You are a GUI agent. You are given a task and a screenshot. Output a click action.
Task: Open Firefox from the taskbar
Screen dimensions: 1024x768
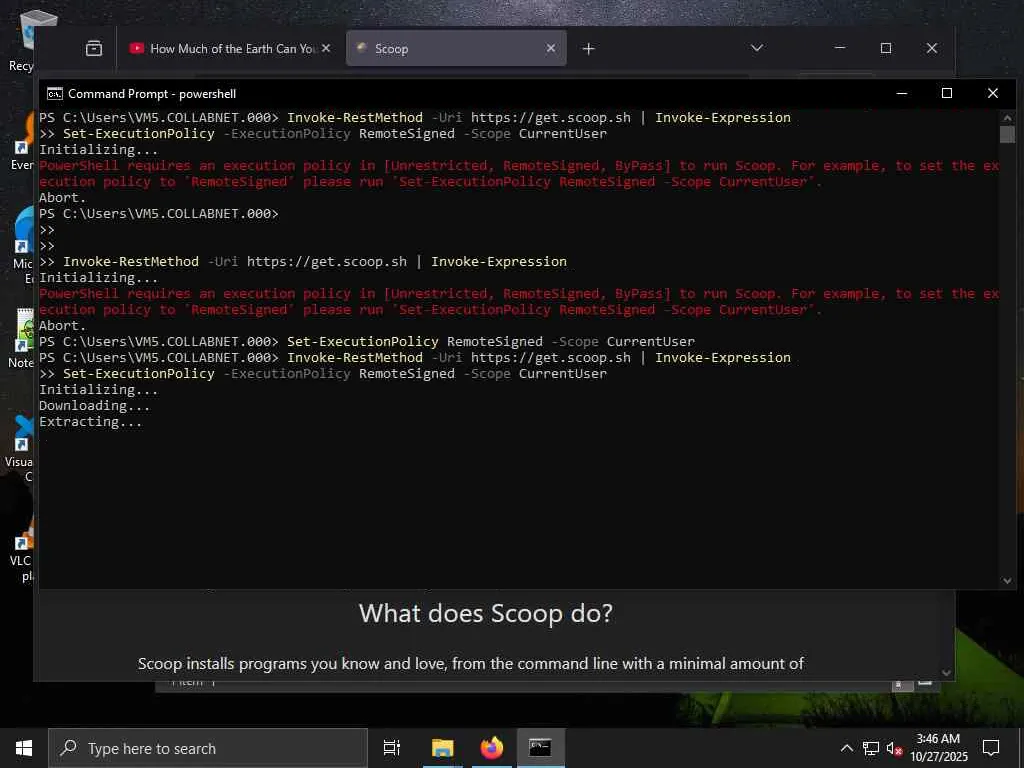[x=491, y=748]
